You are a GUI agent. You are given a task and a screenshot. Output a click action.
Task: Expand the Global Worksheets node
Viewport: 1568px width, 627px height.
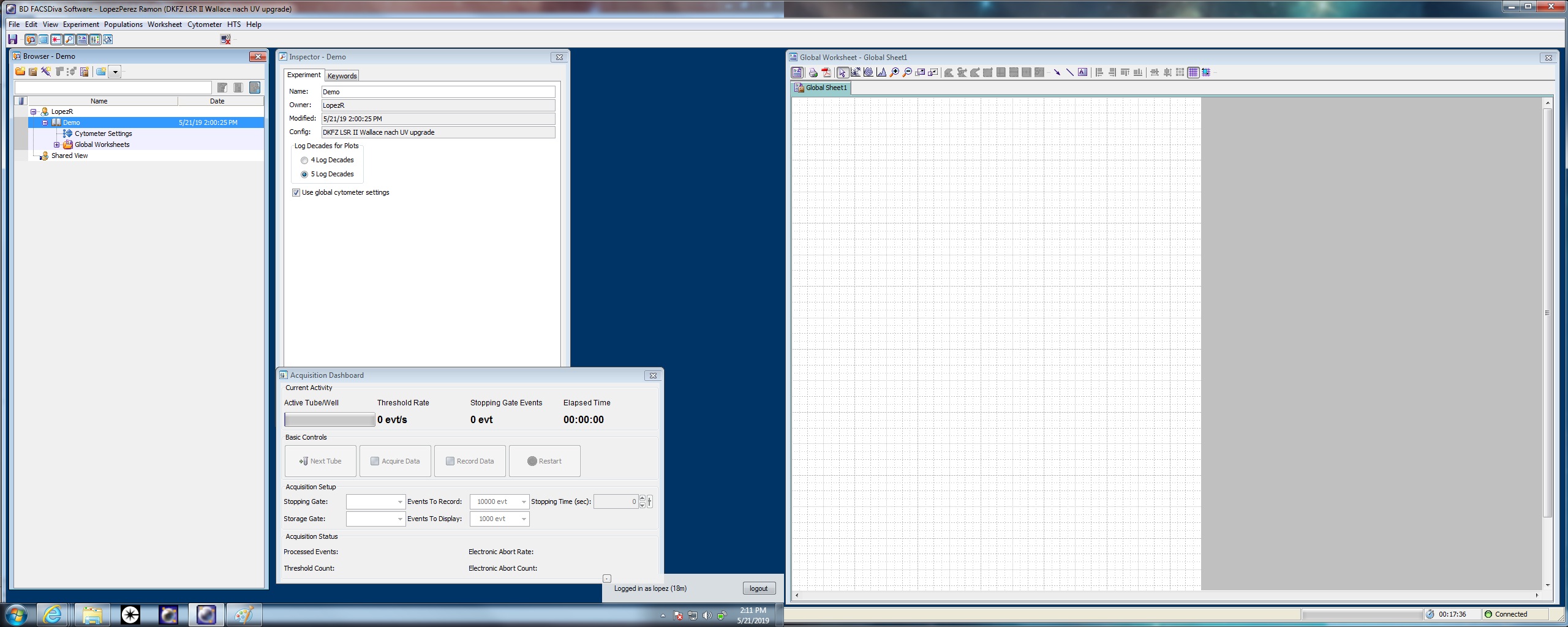tap(56, 145)
